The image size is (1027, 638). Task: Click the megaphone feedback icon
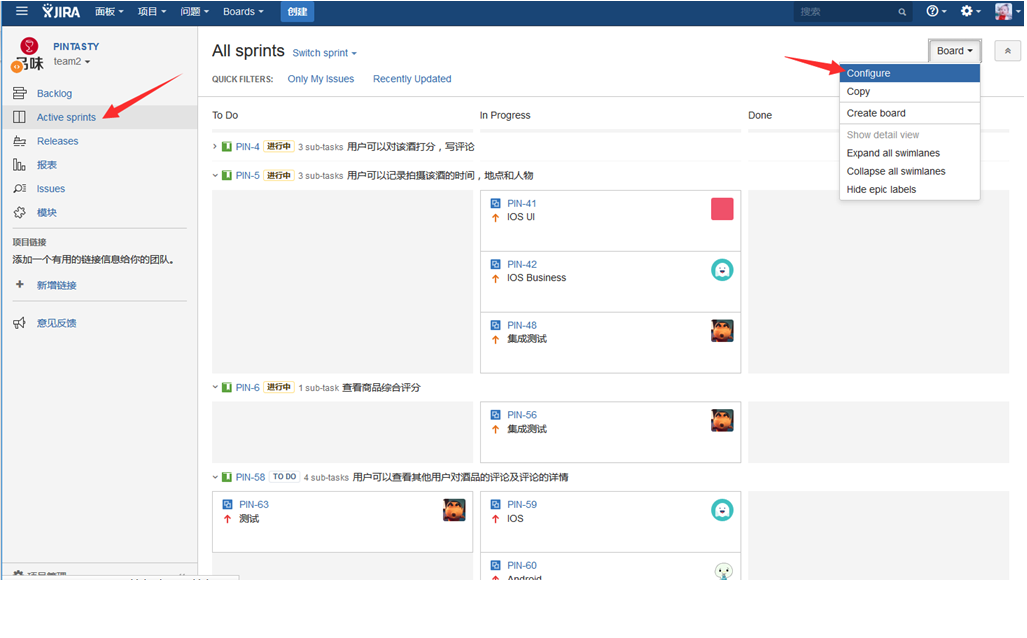(x=19, y=323)
